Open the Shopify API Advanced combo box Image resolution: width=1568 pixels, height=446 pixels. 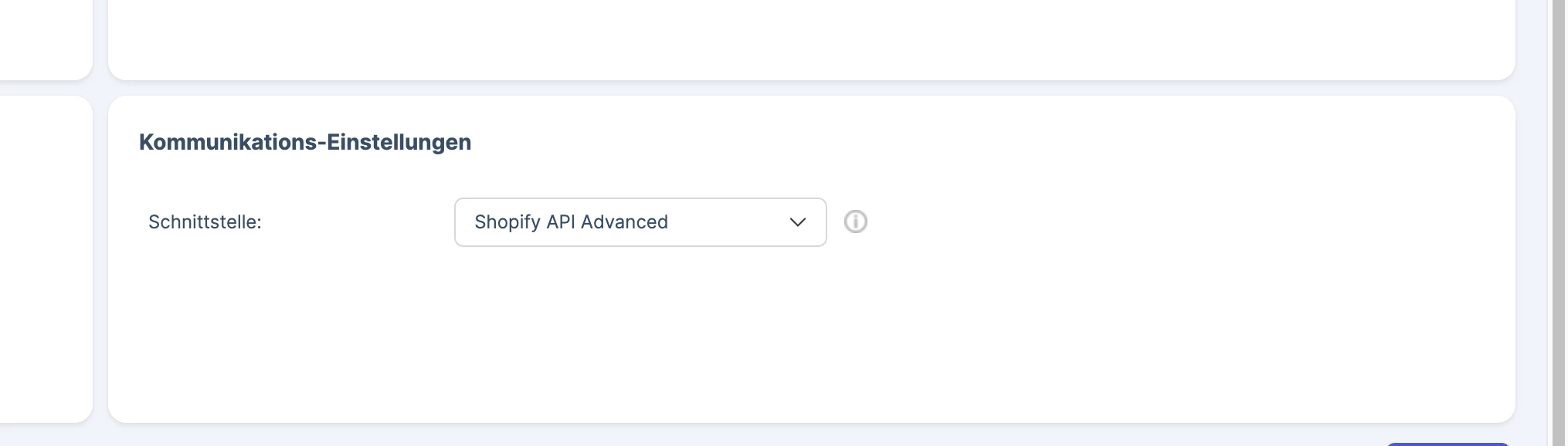tap(640, 222)
